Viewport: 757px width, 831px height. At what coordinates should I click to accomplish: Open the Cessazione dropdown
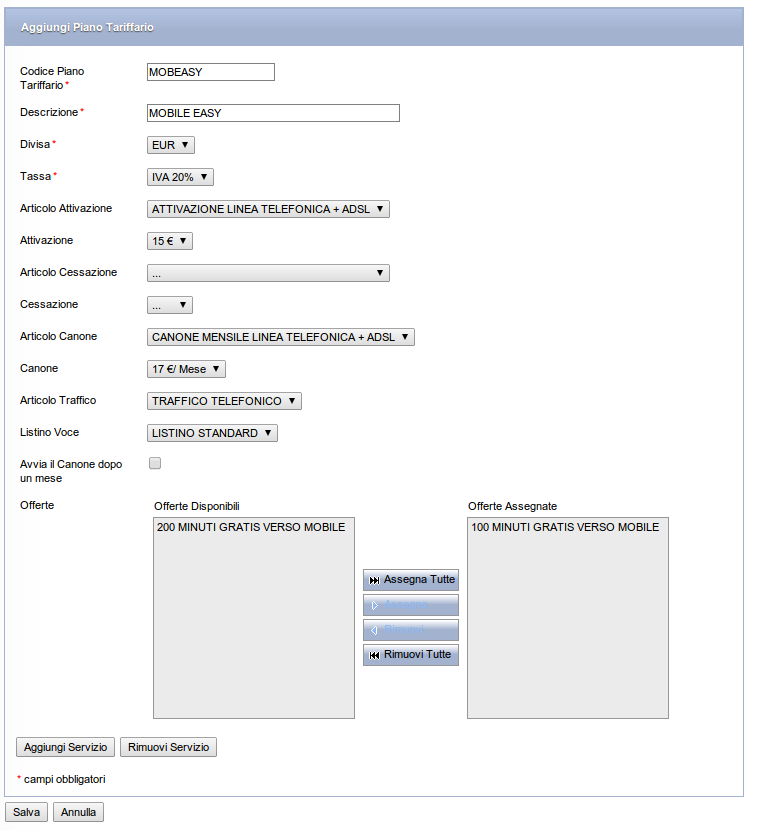point(170,305)
